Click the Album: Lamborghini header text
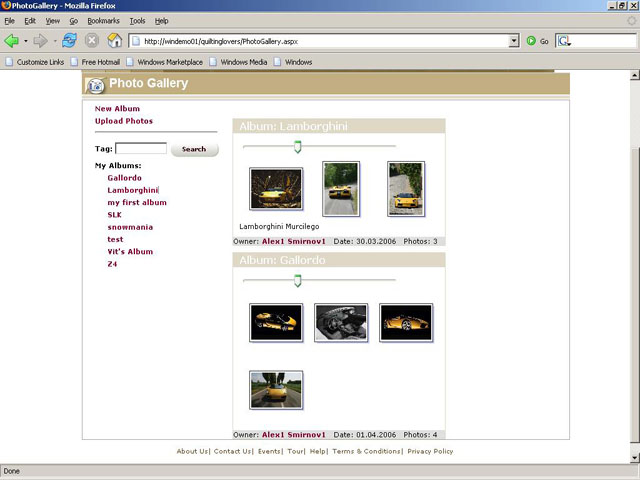640x480 pixels. tap(293, 127)
